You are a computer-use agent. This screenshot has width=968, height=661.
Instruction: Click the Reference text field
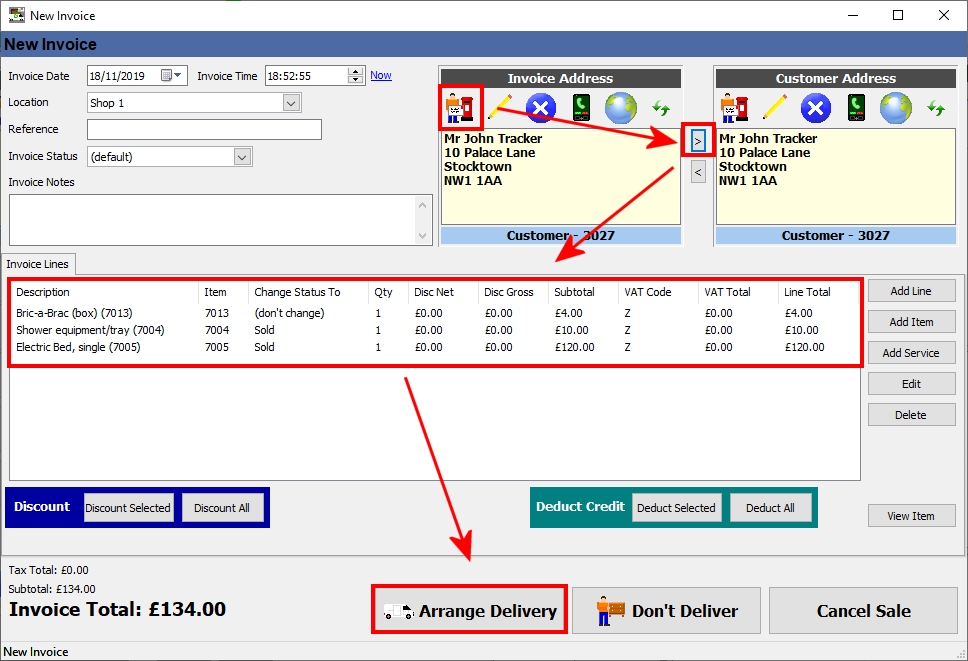[x=204, y=130]
